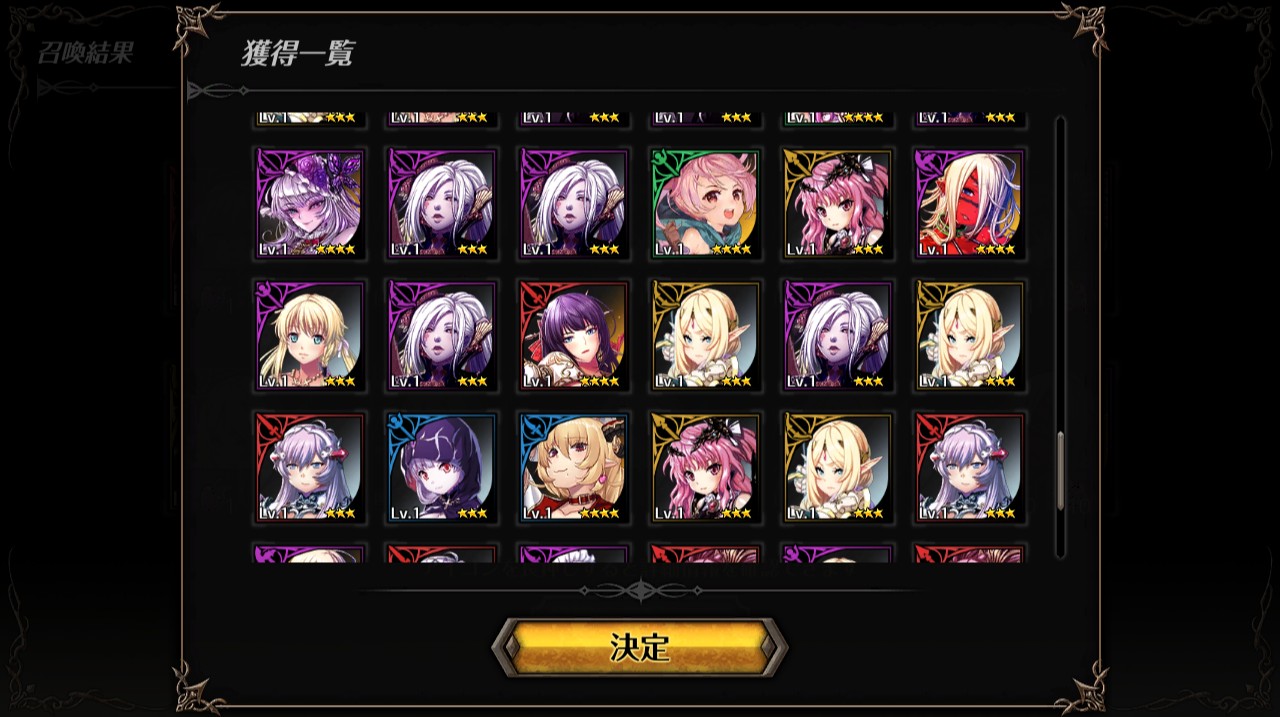Select blonde elf between pink-haired and lavender maid

(838, 467)
